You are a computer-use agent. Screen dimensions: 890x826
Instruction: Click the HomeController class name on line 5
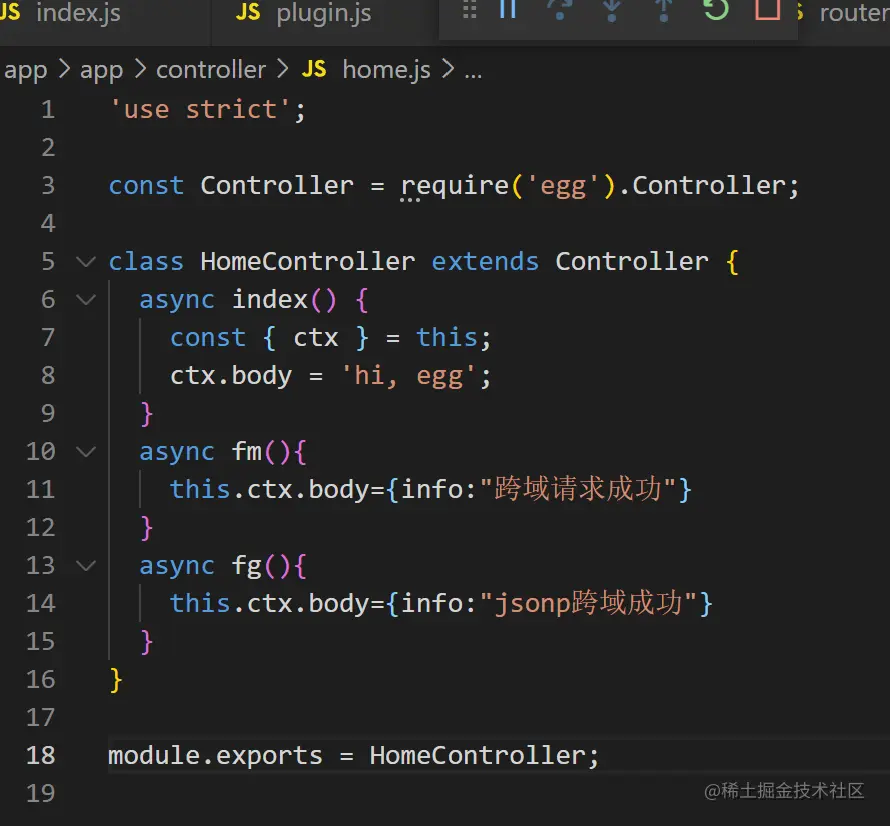pos(308,262)
